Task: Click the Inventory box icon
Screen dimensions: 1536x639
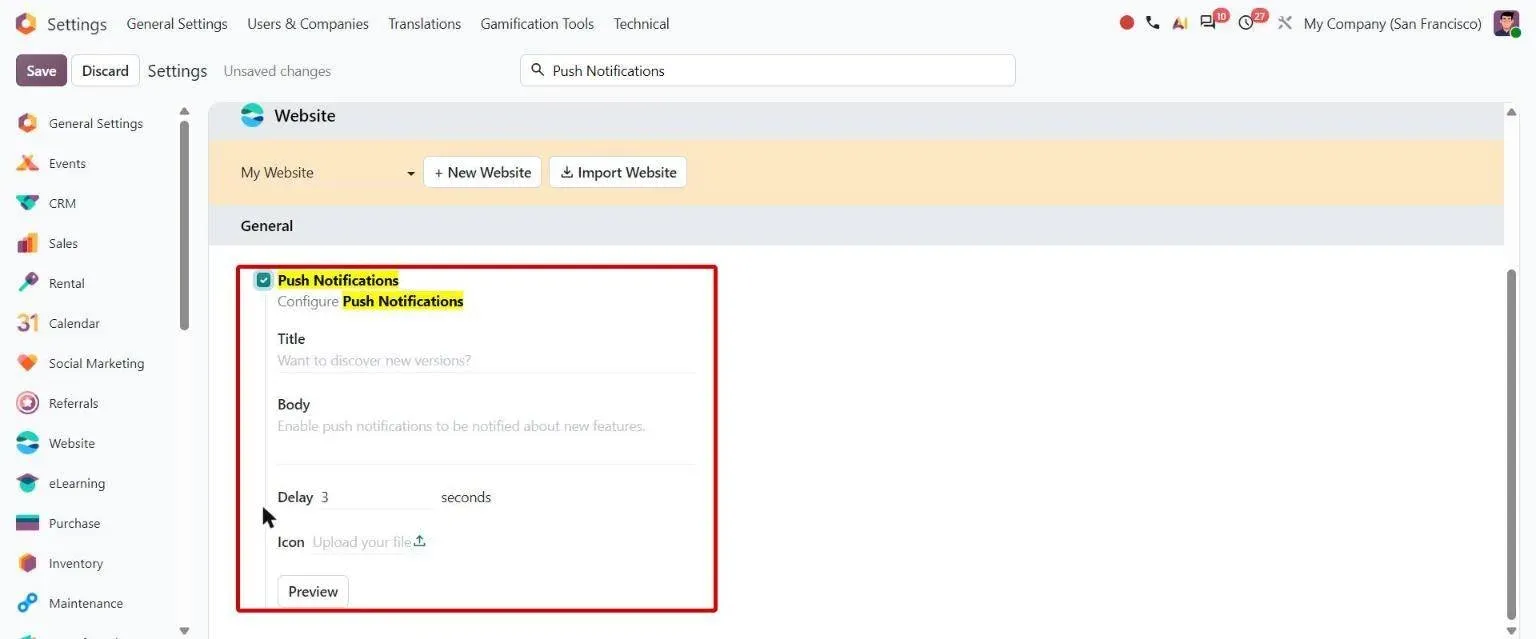Action: (28, 563)
